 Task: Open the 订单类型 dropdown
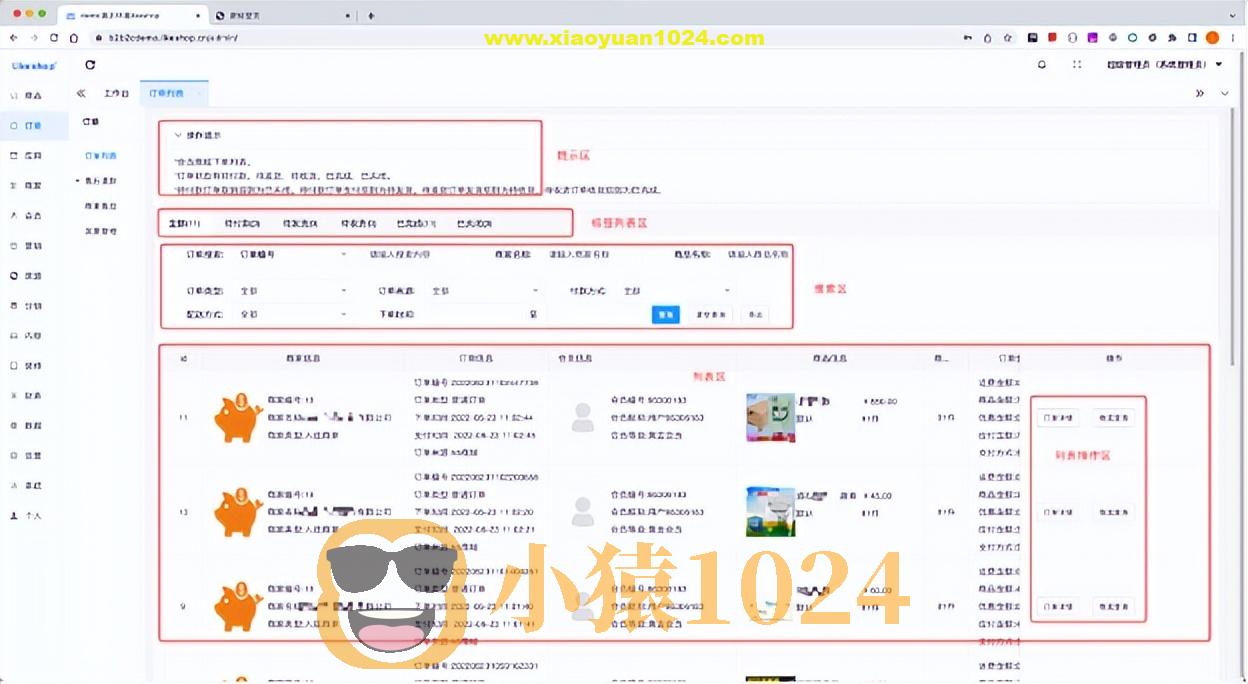coord(292,290)
